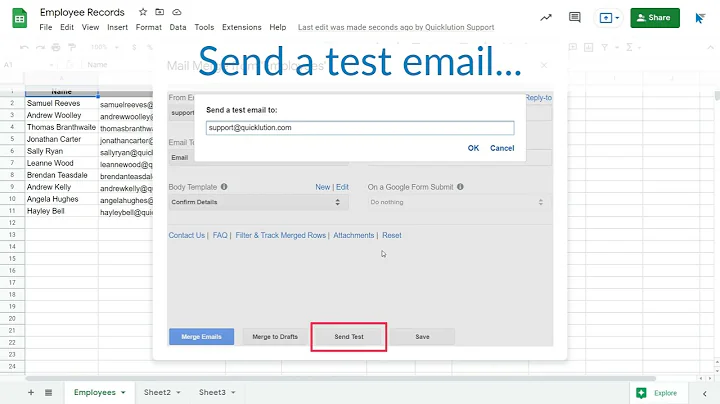Open the Attachments link
Viewport: 720px width, 404px height.
(x=354, y=235)
